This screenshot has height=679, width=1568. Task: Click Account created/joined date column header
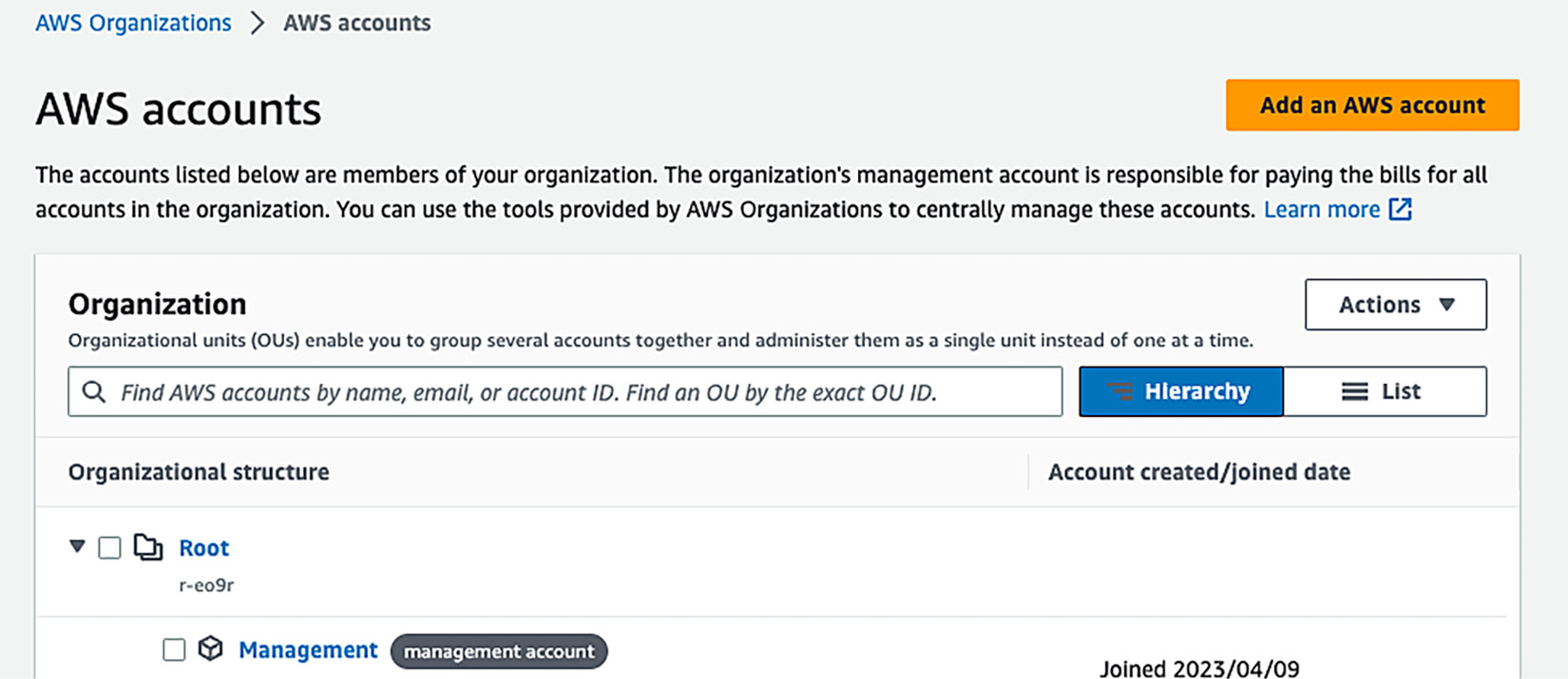click(x=1199, y=472)
